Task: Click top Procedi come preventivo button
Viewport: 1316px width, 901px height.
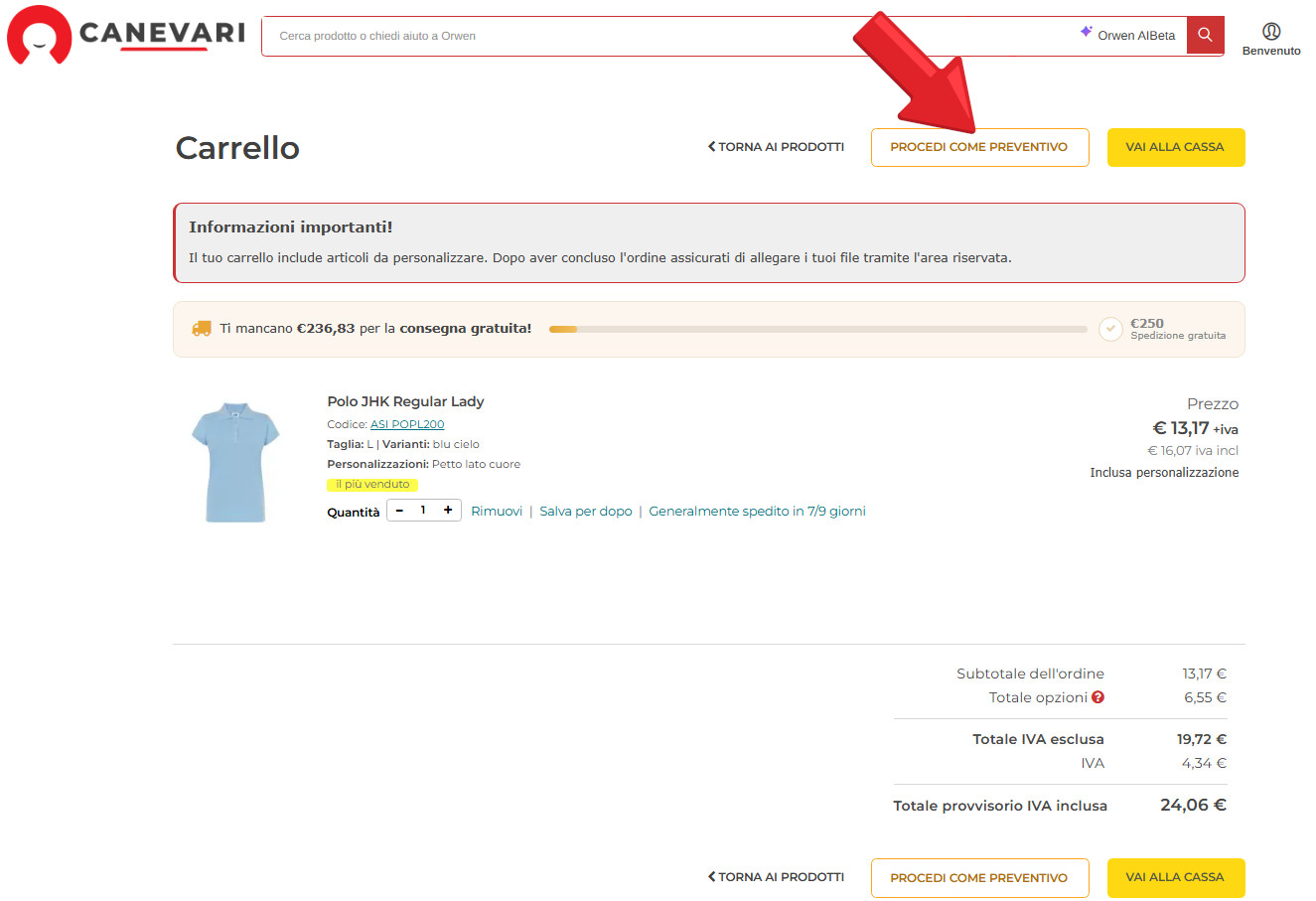Action: [x=979, y=147]
